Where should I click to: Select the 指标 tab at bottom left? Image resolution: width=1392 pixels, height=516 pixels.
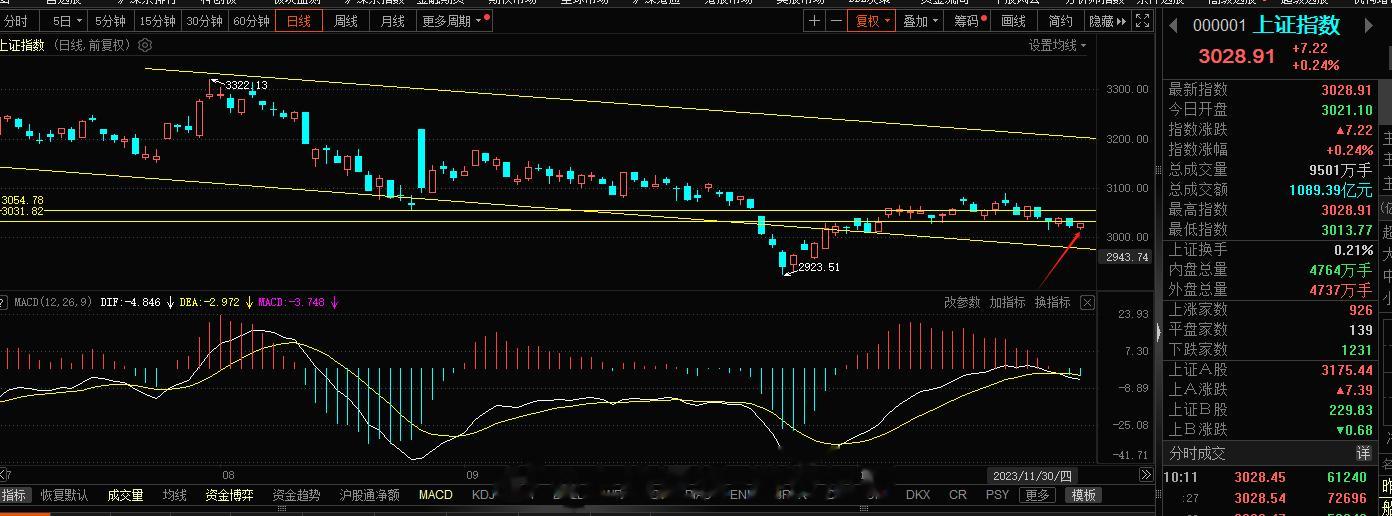14,495
